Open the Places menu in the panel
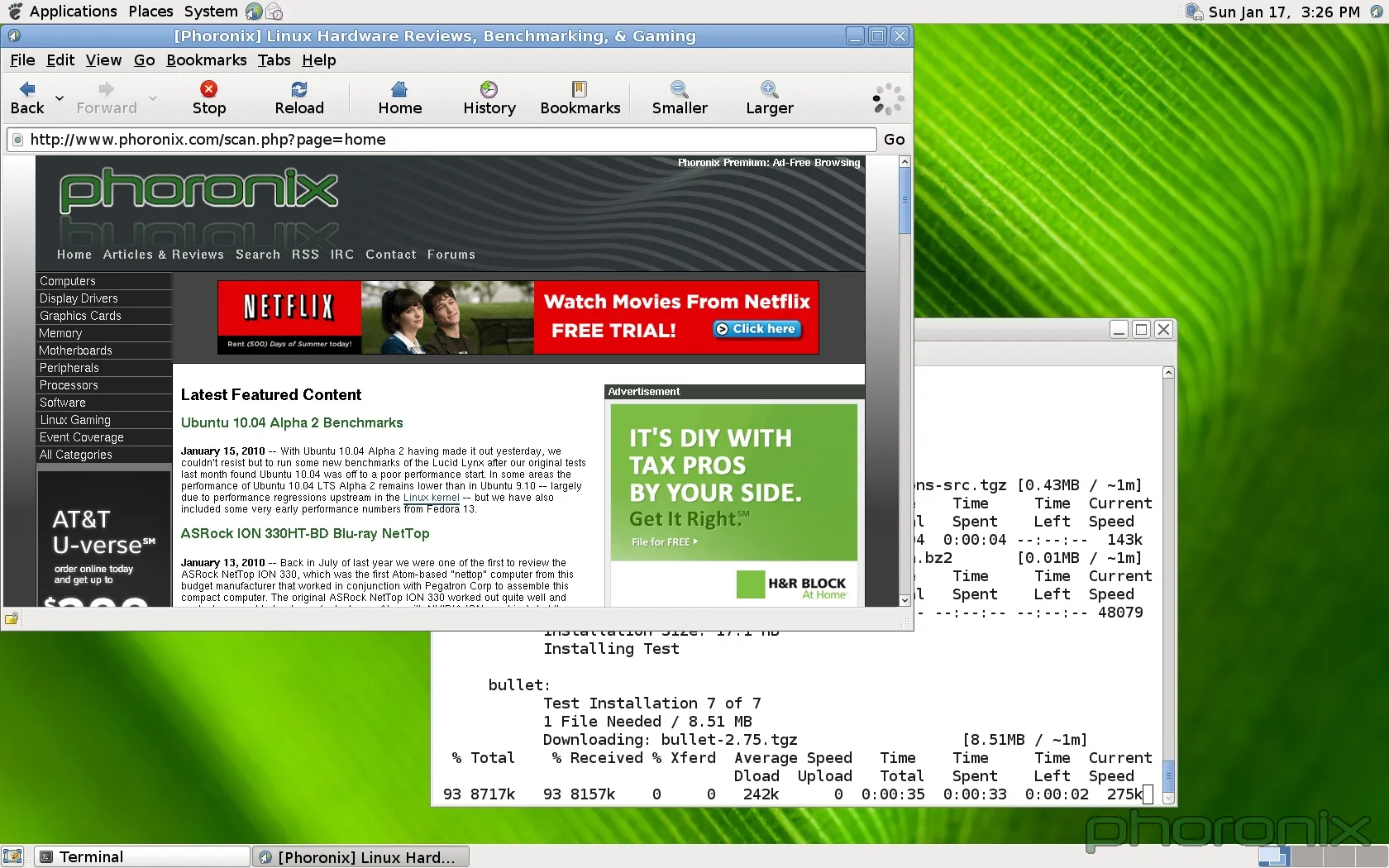Viewport: 1389px width, 868px height. (150, 12)
